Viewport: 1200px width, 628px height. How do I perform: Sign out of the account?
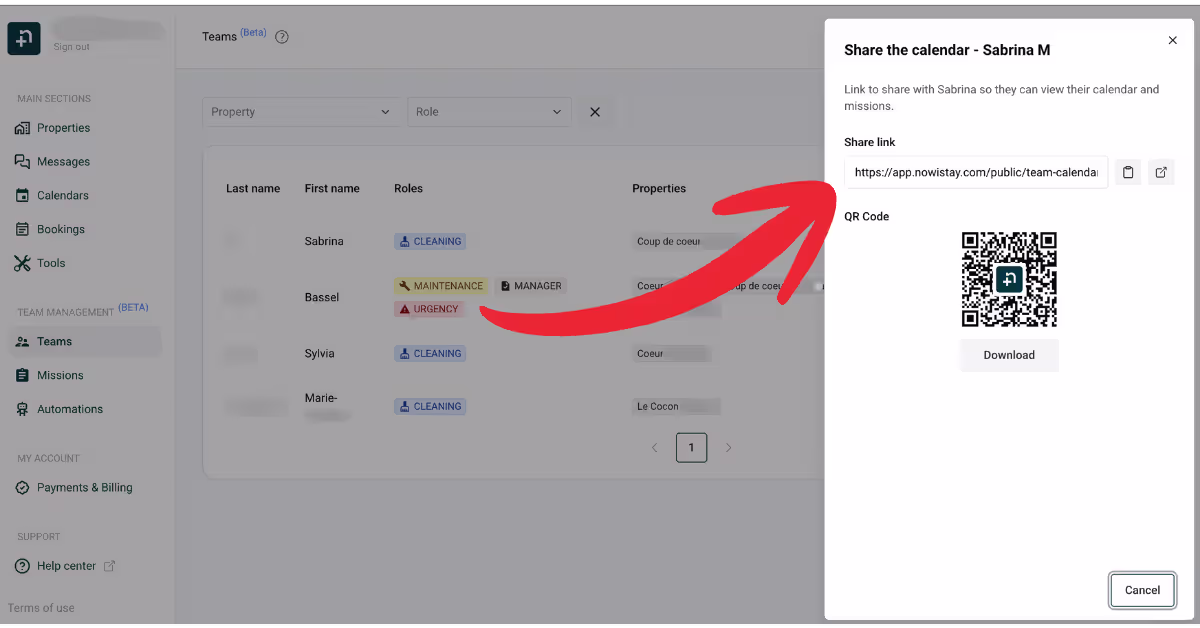point(72,47)
